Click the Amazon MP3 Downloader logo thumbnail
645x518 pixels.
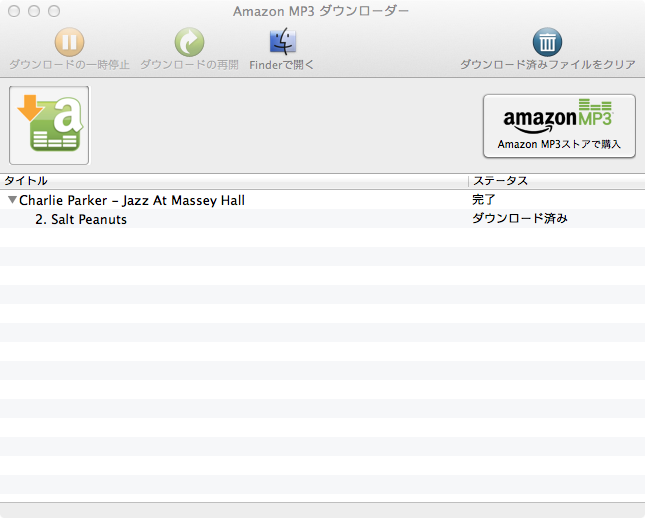(x=49, y=125)
